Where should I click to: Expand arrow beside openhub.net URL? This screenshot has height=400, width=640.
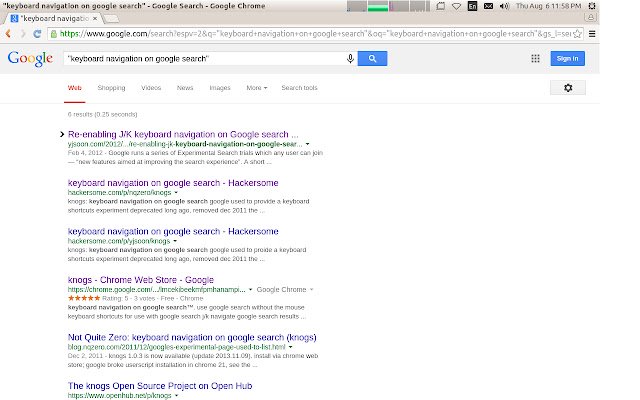(176, 396)
